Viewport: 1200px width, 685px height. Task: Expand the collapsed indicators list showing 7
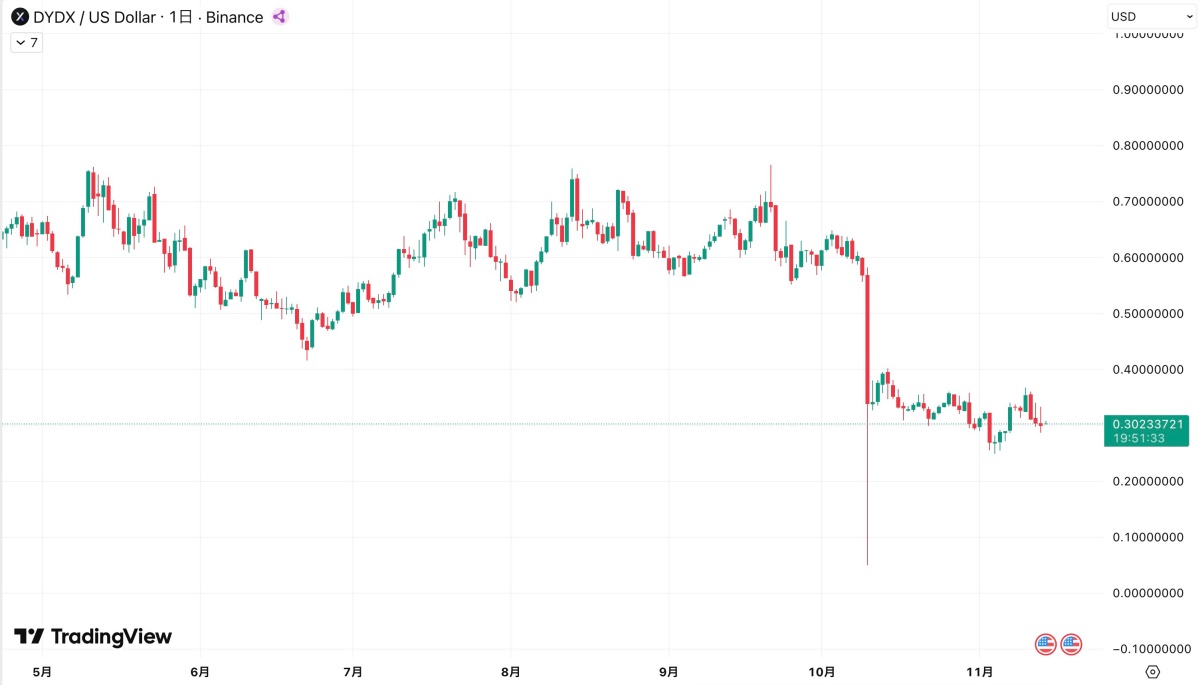coord(26,43)
